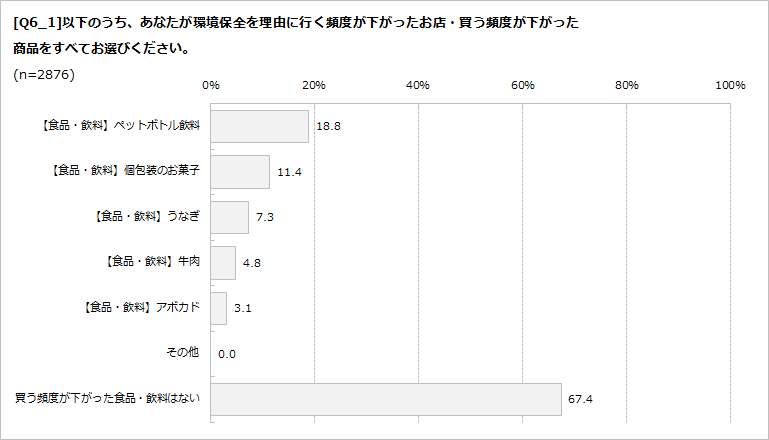The image size is (769, 440).
Task: Click the うなぎ category label
Action: pos(145,217)
